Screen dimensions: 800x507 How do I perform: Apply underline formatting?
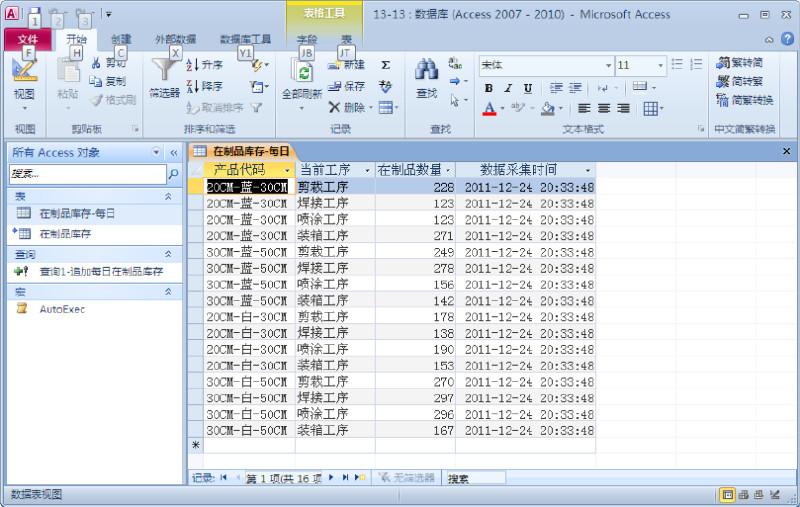[x=528, y=88]
